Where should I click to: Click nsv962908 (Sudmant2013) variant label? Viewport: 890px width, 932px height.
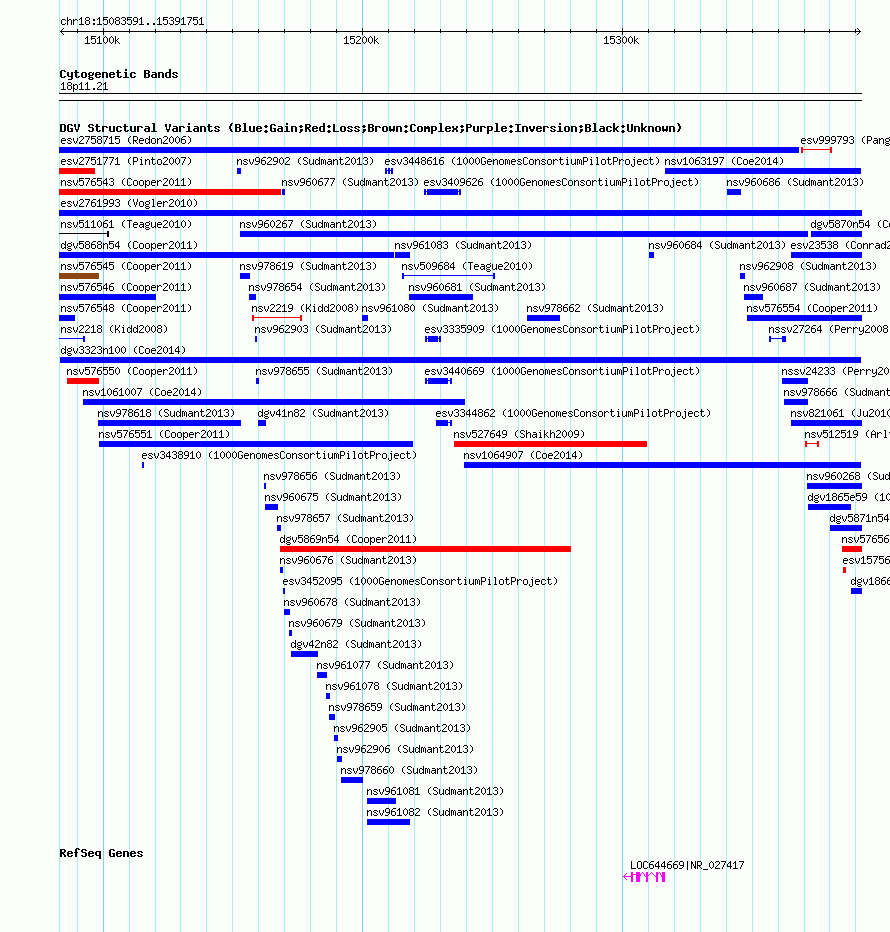808,266
